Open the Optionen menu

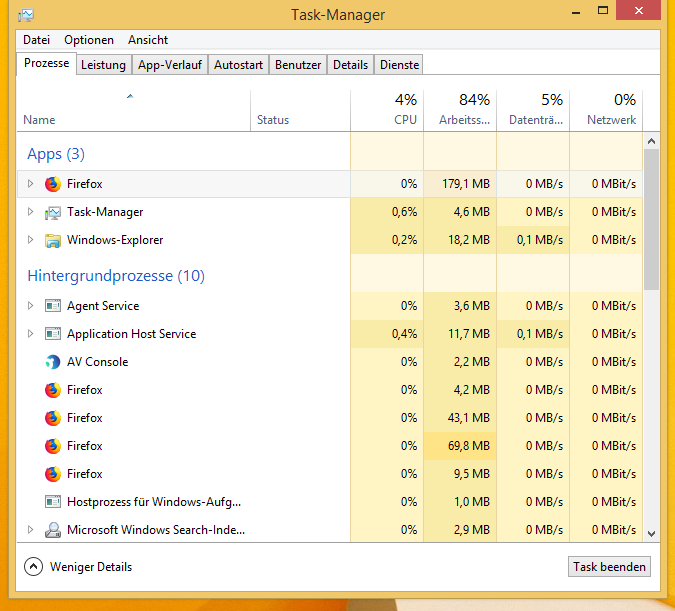pyautogui.click(x=89, y=40)
